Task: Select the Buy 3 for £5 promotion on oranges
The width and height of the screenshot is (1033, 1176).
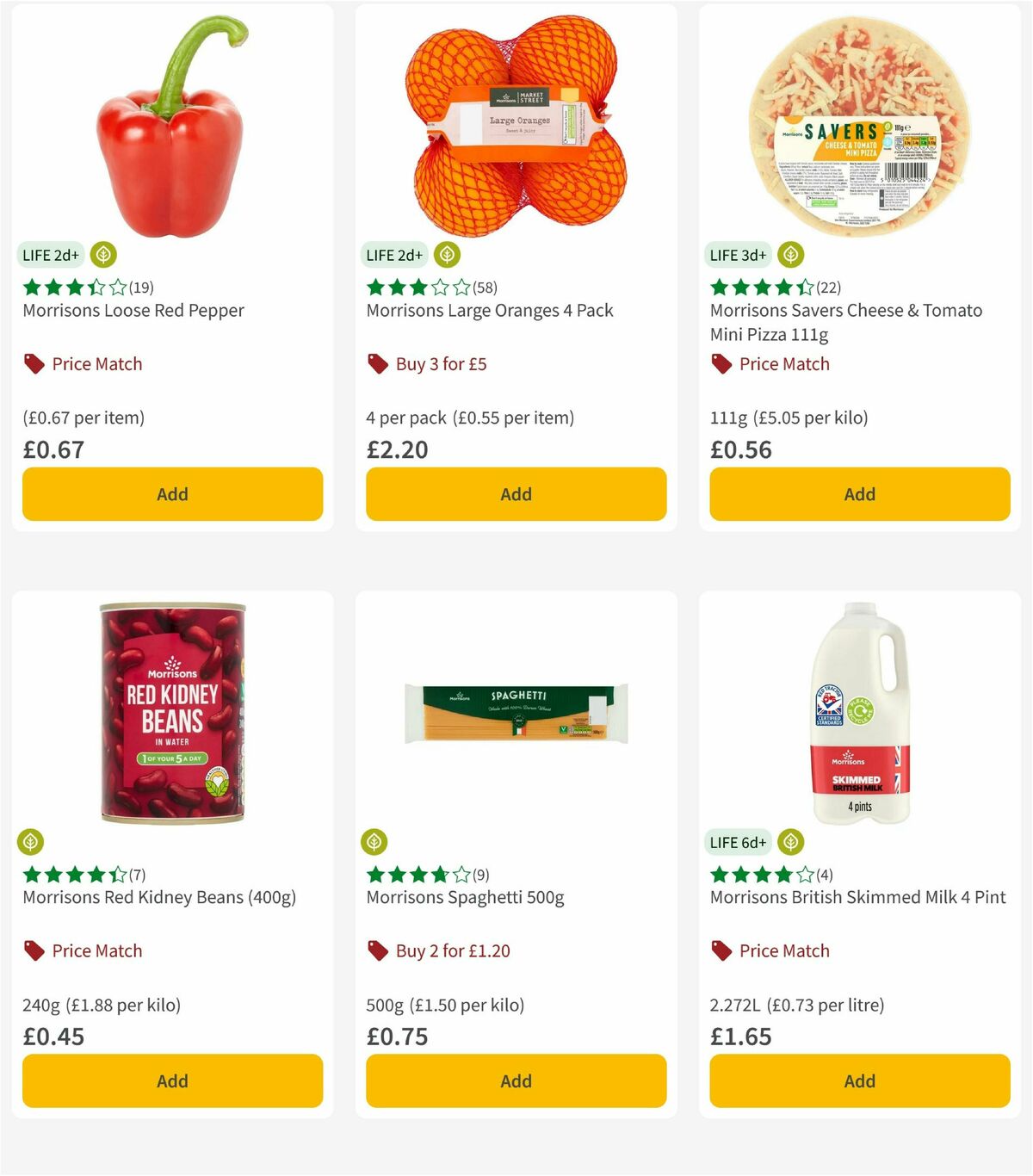Action: pyautogui.click(x=439, y=363)
